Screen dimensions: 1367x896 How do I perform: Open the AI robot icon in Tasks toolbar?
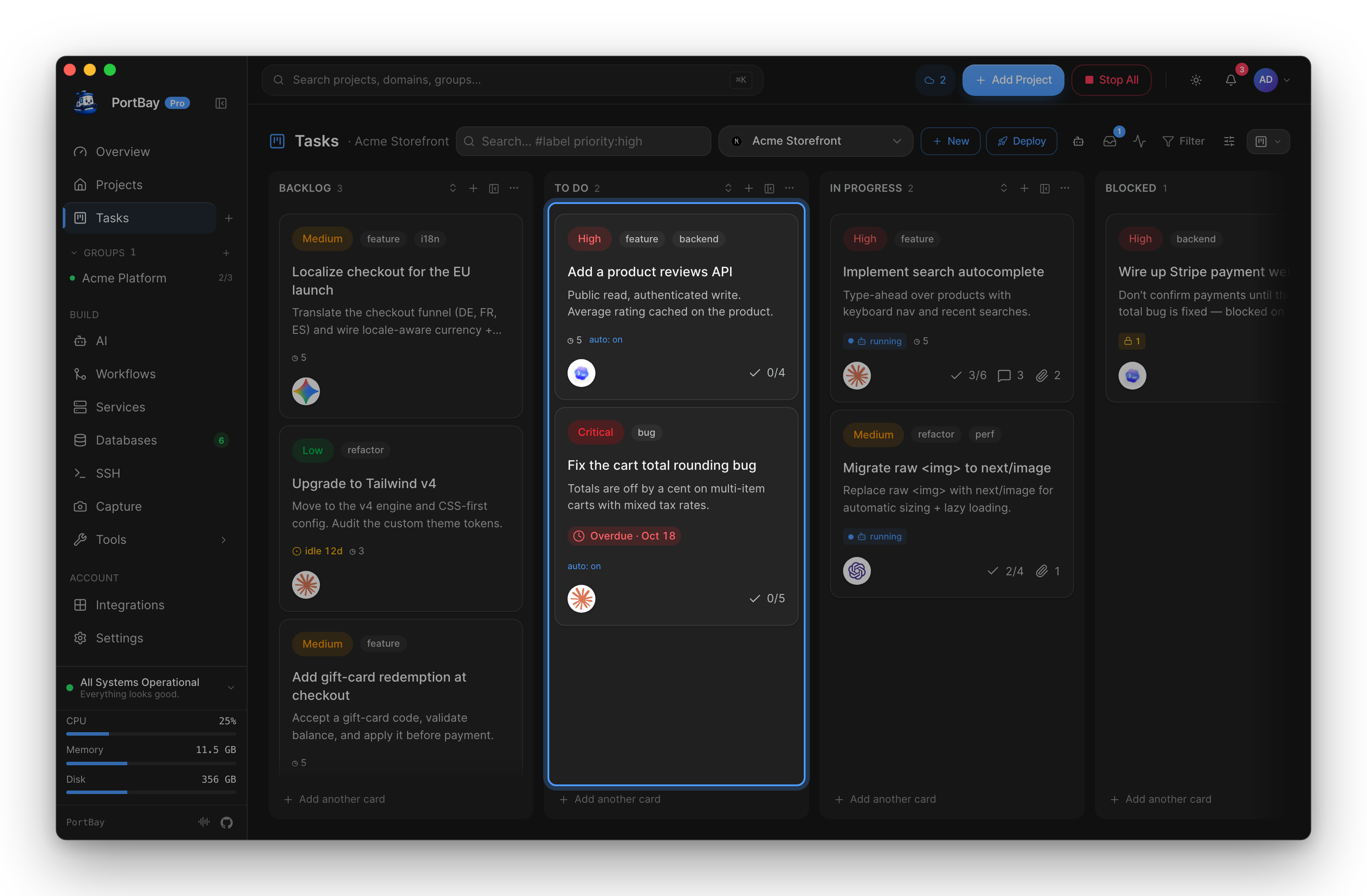1078,141
